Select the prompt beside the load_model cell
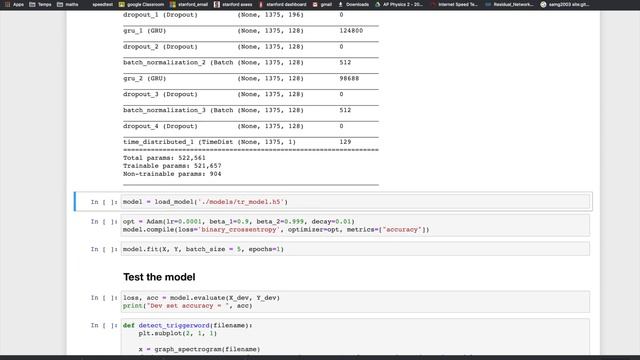Viewport: 640px width, 360px height. point(104,202)
